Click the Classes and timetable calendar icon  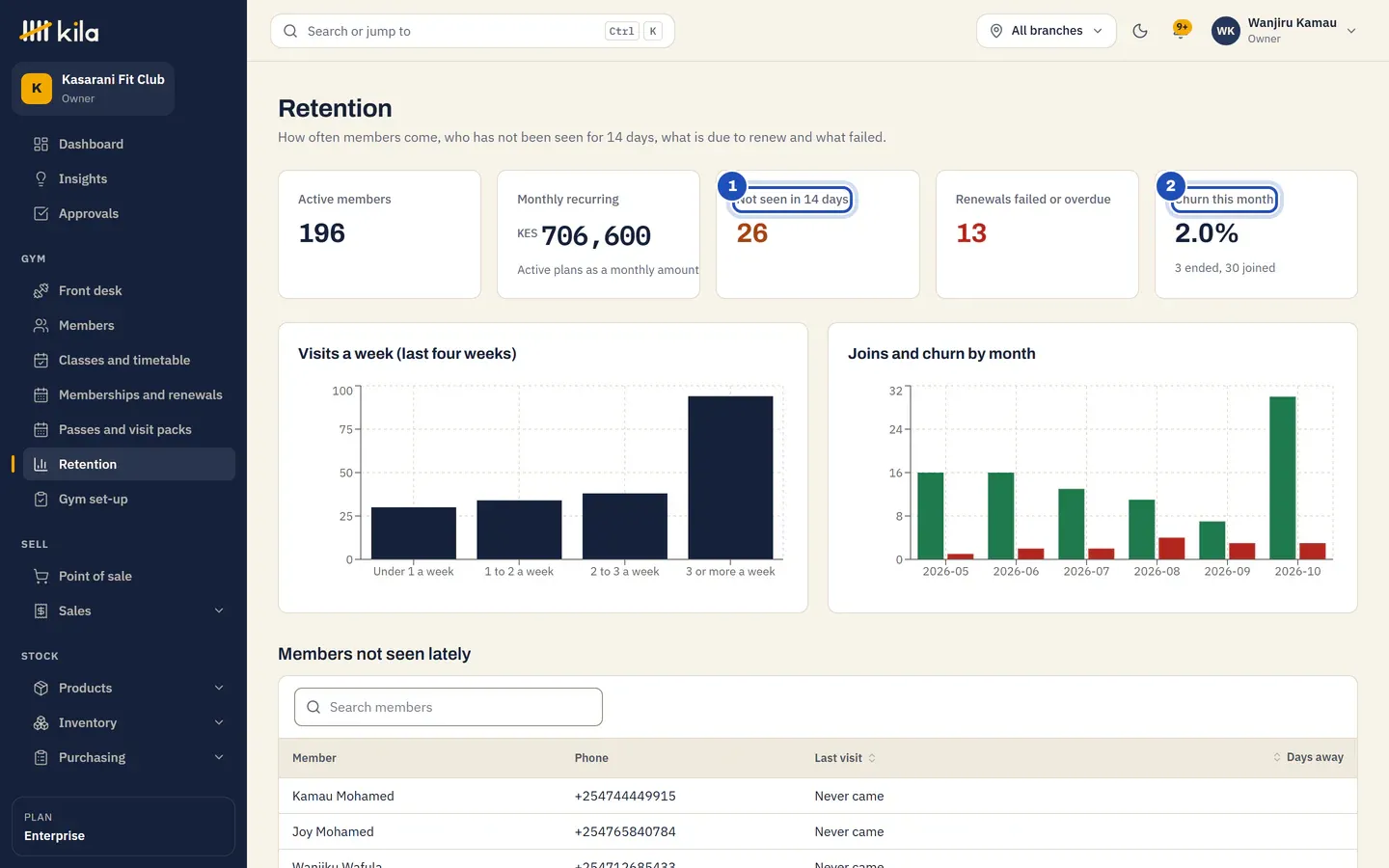tap(41, 360)
